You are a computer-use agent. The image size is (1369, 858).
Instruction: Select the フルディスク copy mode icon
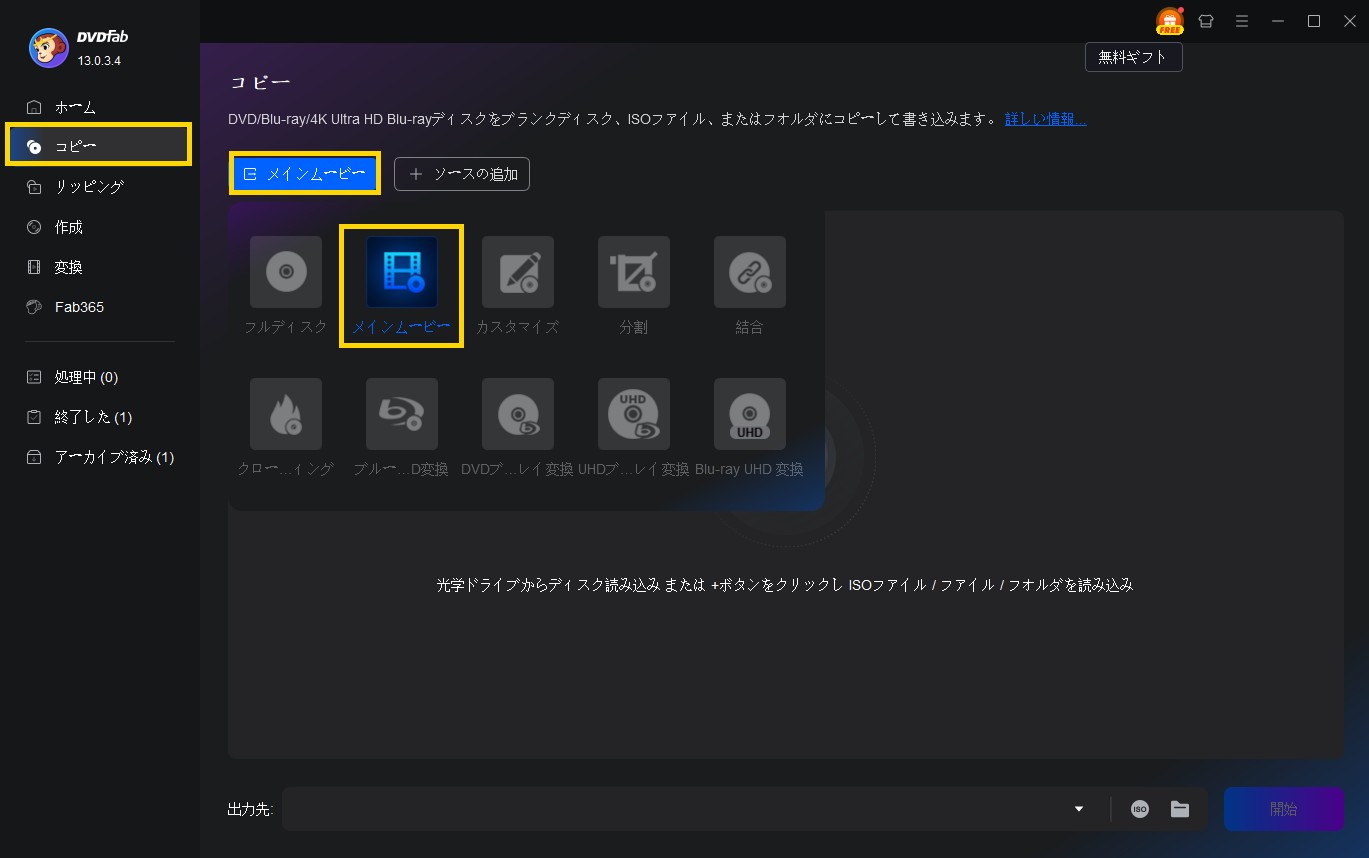pyautogui.click(x=286, y=272)
